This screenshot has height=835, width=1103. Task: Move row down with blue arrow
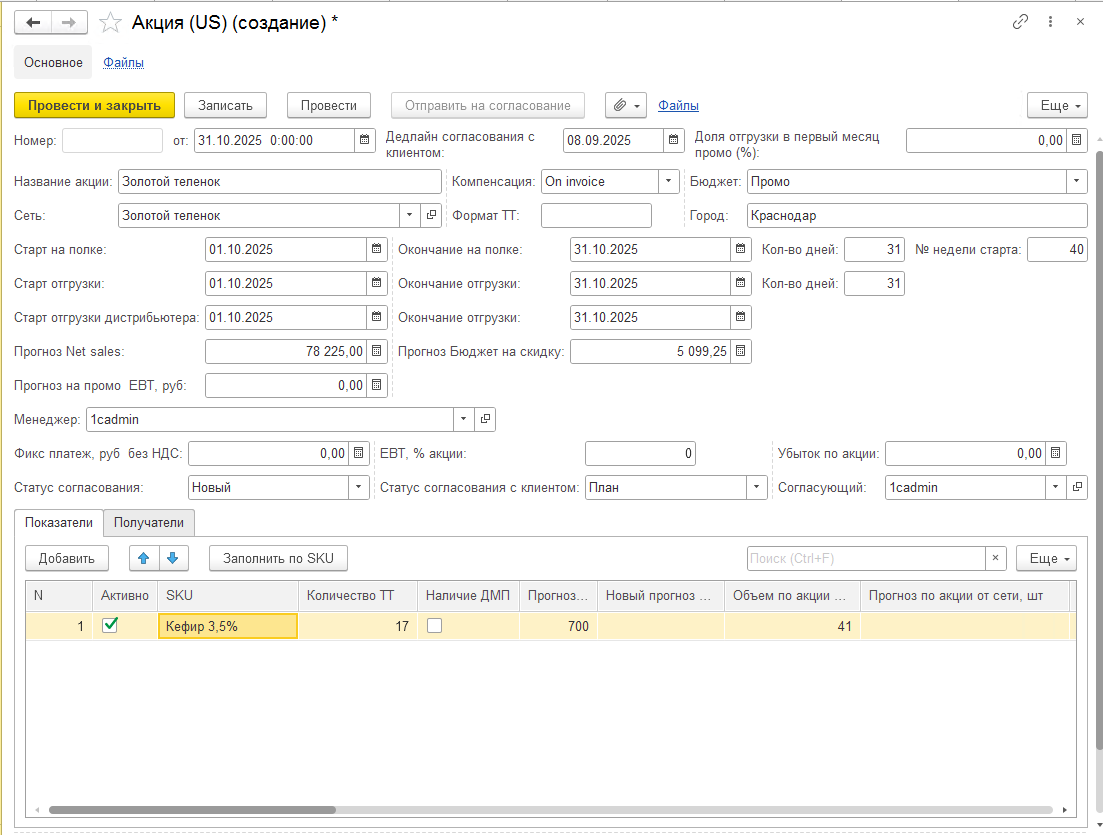[x=171, y=558]
